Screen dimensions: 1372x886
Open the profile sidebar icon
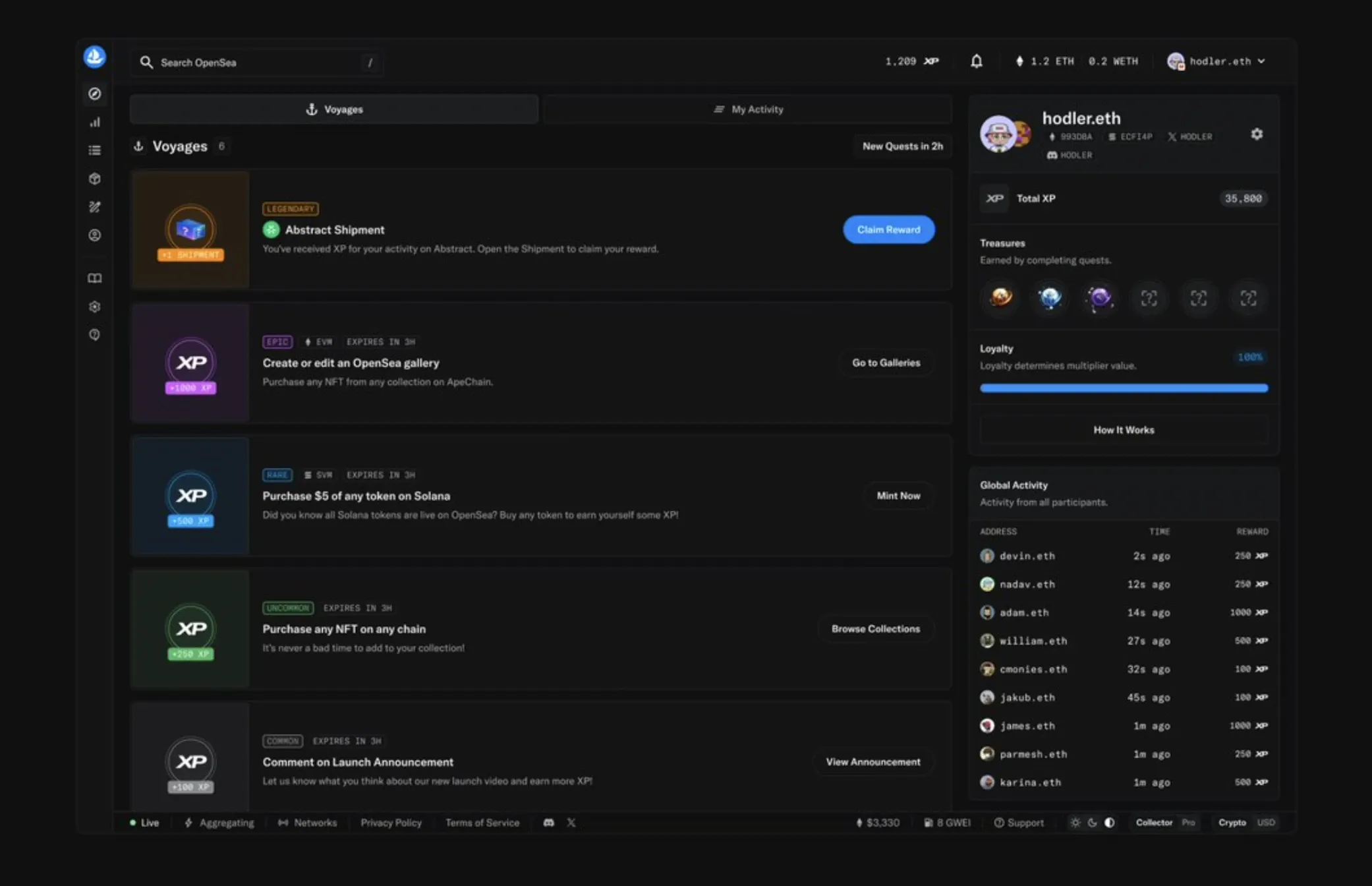click(95, 235)
